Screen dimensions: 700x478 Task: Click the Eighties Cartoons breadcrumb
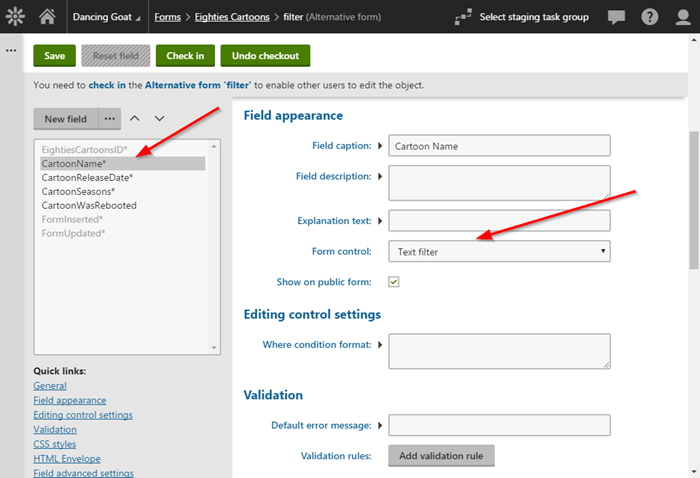tap(232, 17)
